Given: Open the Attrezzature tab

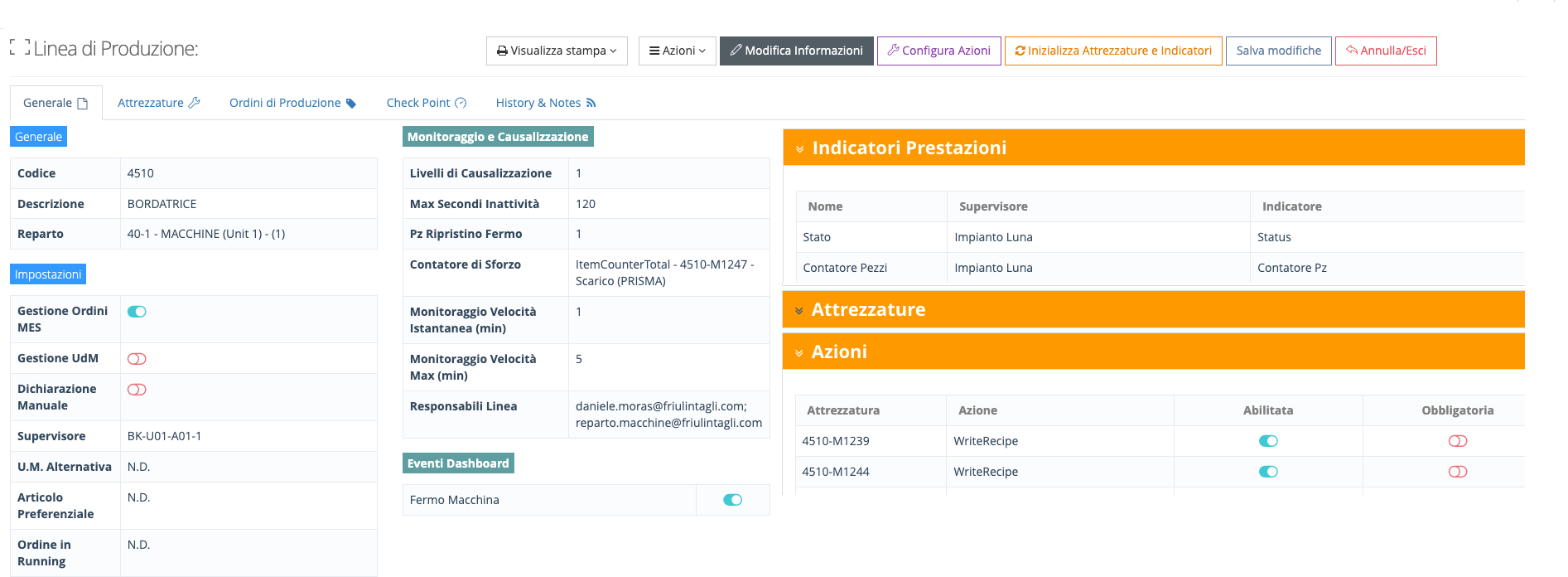Looking at the screenshot, I should point(158,103).
